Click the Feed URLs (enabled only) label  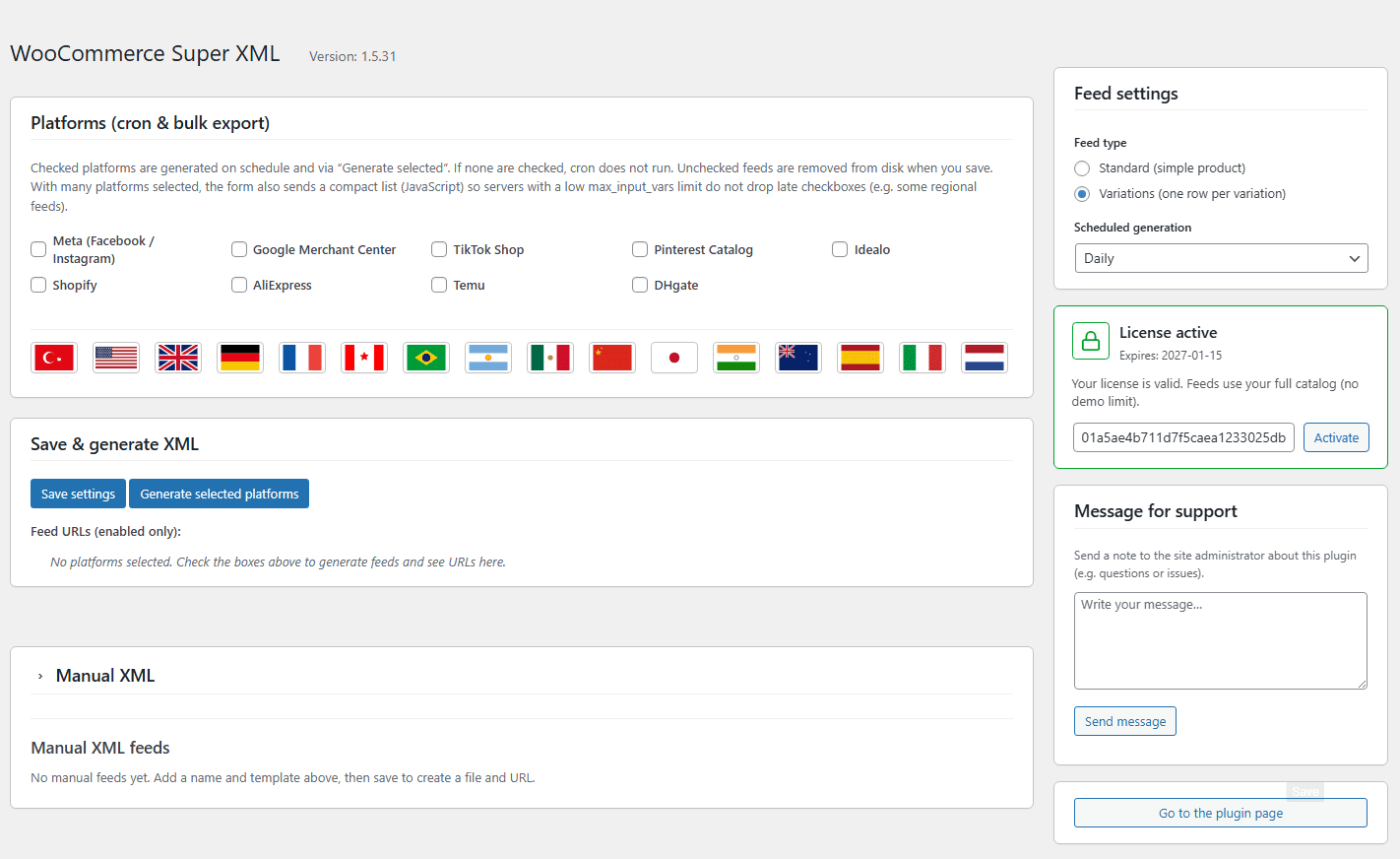point(105,531)
